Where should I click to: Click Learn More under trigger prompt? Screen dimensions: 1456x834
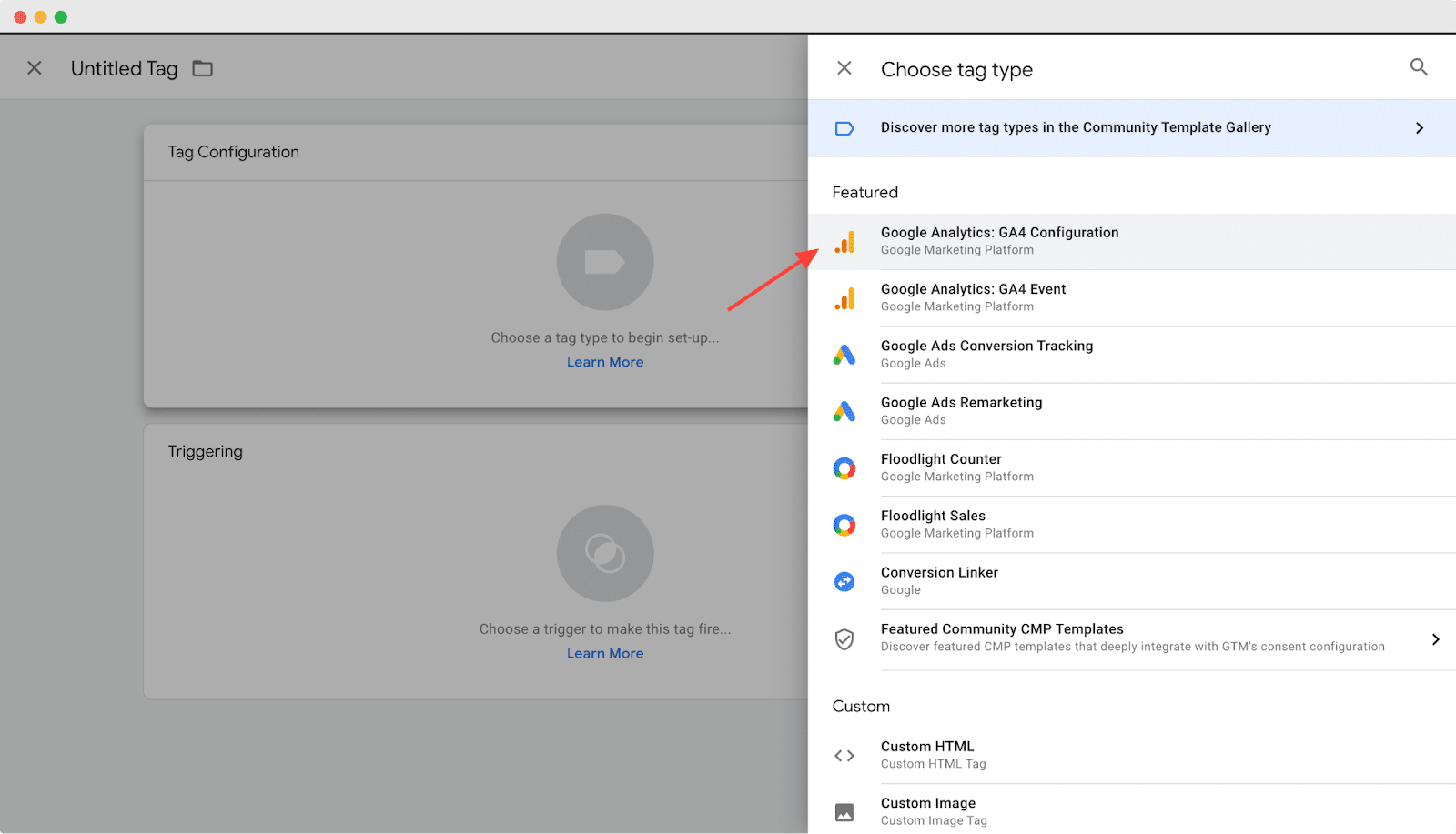[x=605, y=653]
